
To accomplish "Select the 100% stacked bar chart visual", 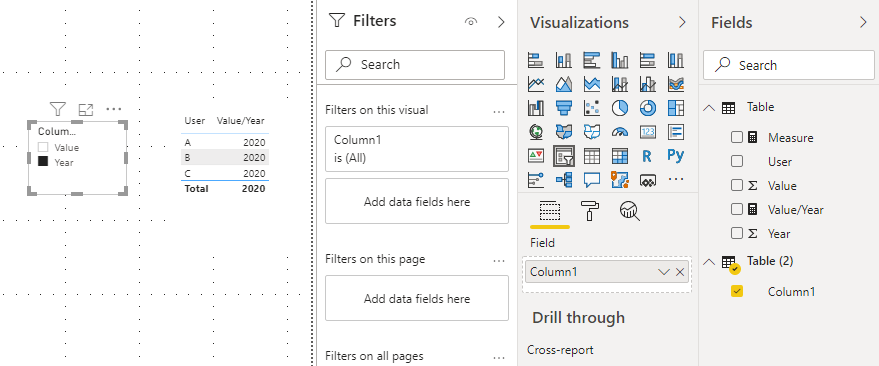I will pyautogui.click(x=648, y=59).
